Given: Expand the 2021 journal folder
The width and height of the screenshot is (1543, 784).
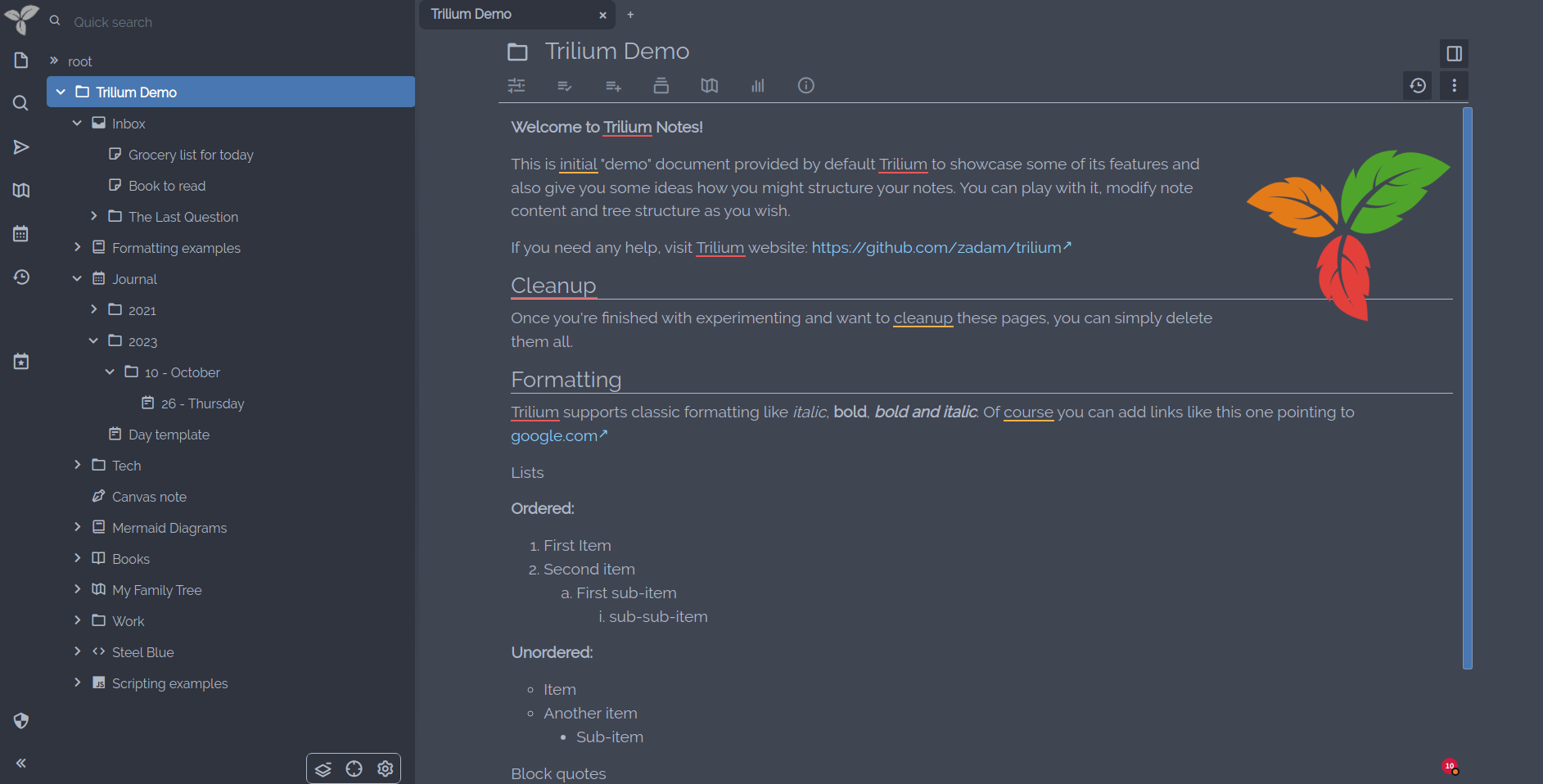Looking at the screenshot, I should (93, 309).
